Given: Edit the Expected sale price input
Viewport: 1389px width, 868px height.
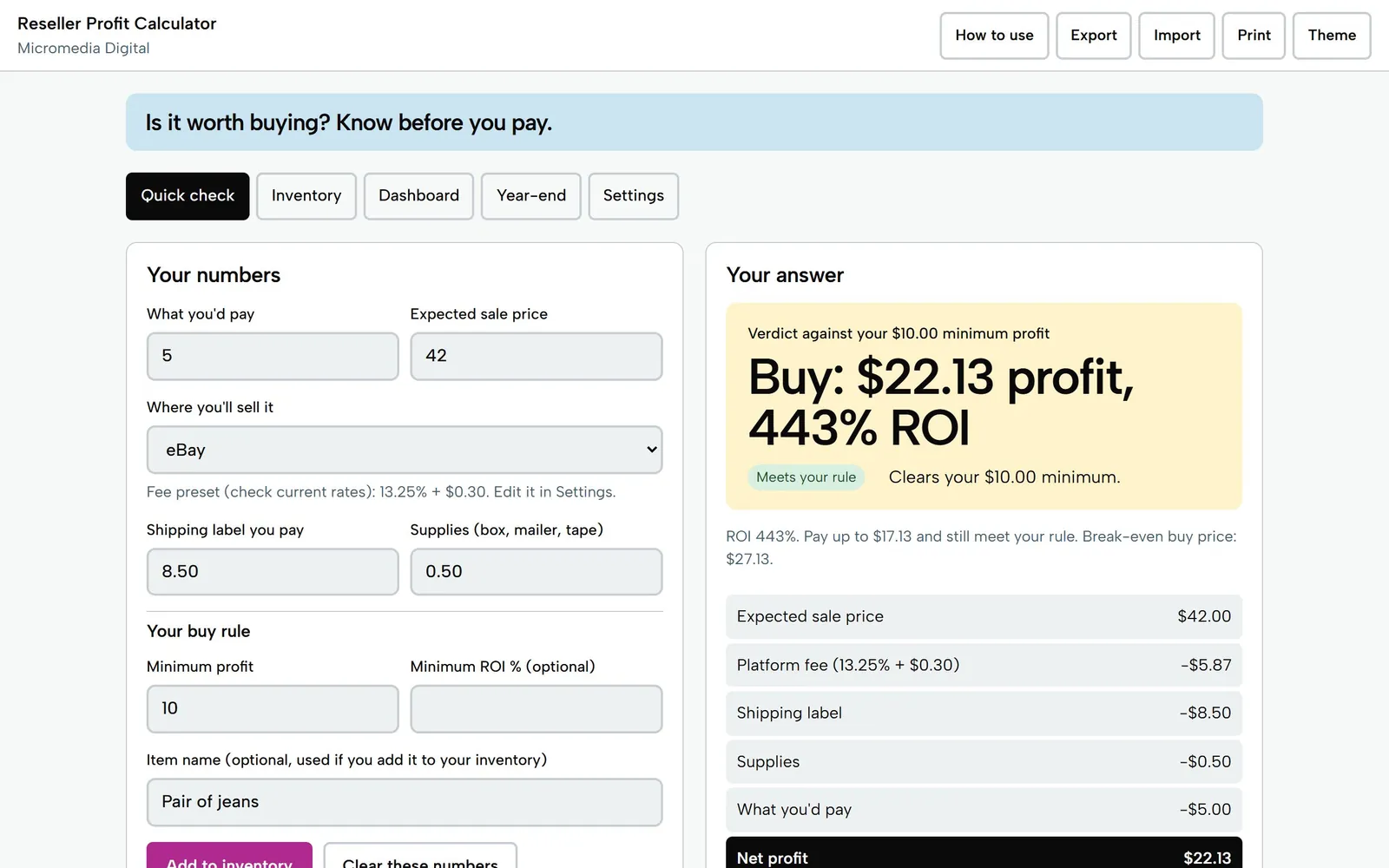Looking at the screenshot, I should (x=537, y=356).
